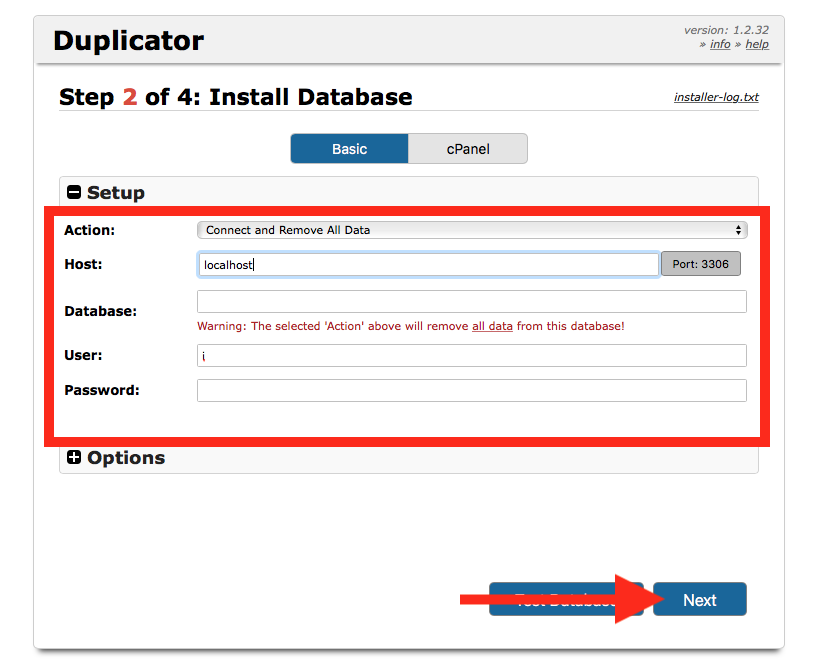The height and width of the screenshot is (667, 818).
Task: Click the Port: 3306 button
Action: (701, 264)
